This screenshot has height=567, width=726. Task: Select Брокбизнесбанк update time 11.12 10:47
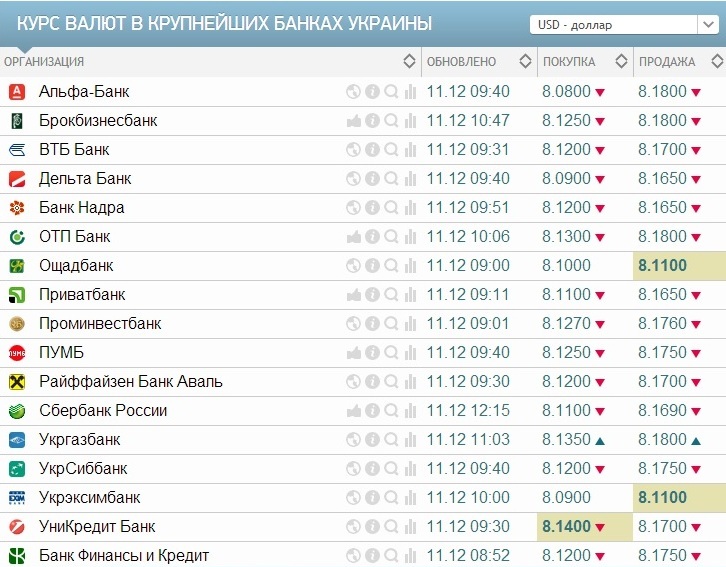click(468, 121)
